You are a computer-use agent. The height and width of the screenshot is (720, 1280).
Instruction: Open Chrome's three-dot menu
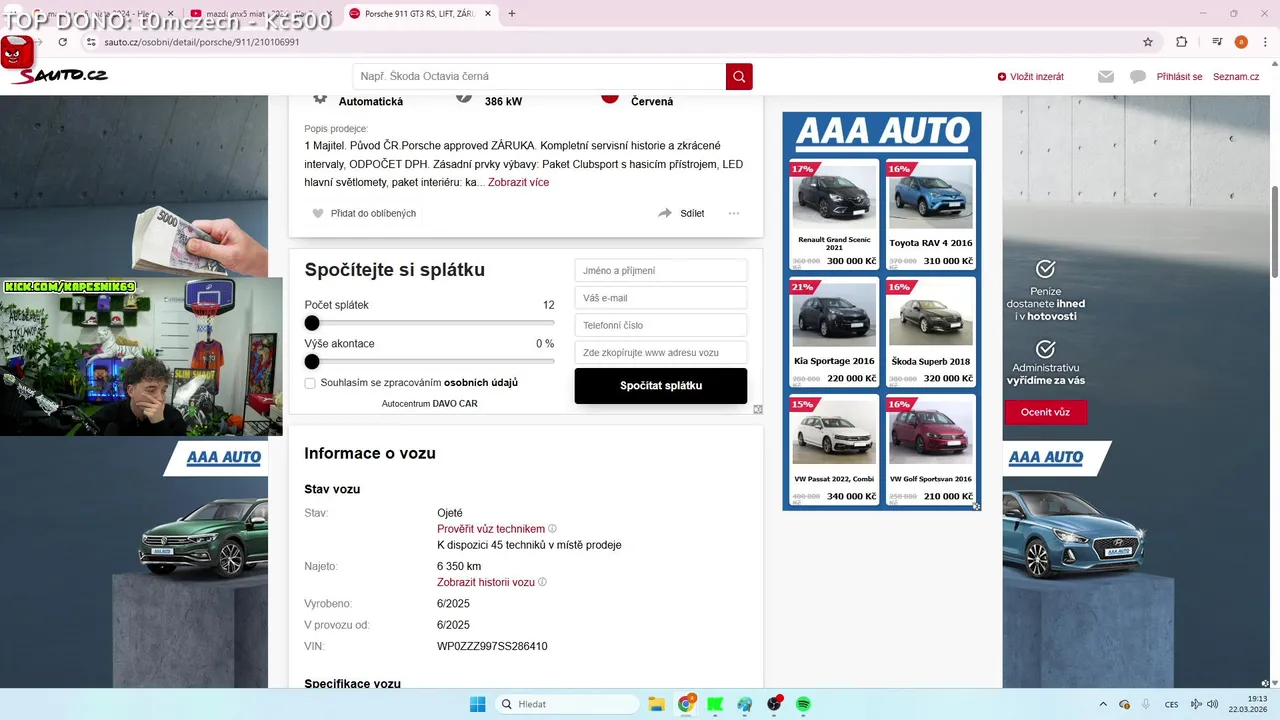(x=1263, y=42)
